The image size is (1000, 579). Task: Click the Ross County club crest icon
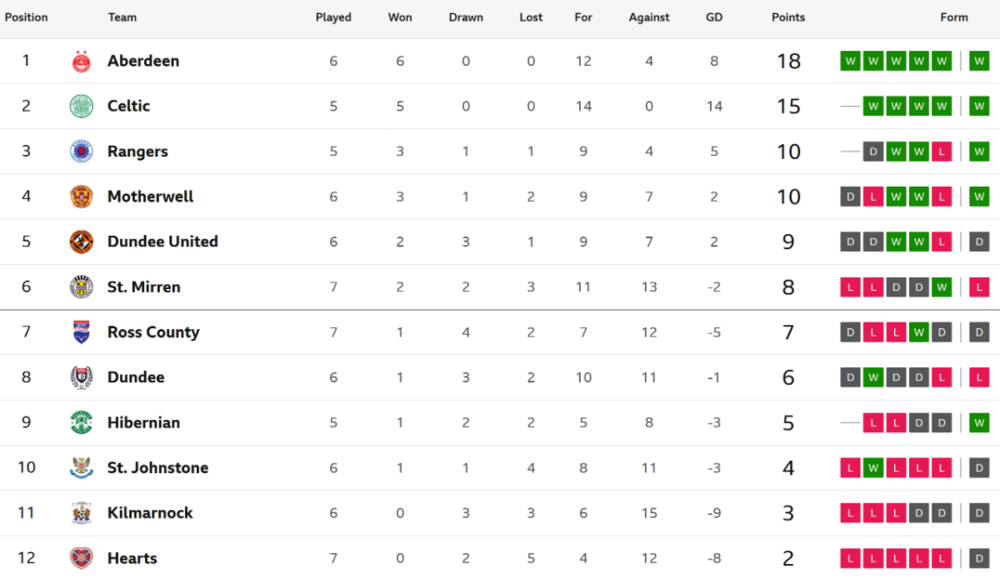[81, 332]
